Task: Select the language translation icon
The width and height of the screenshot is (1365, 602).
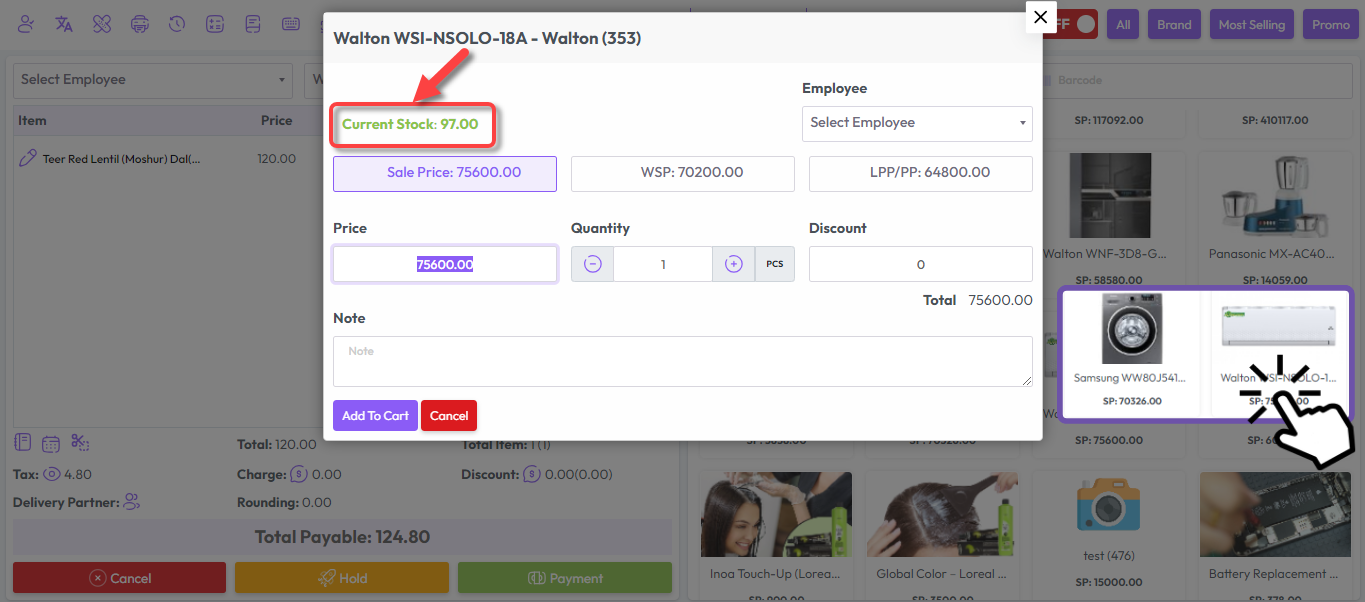Action: click(x=63, y=24)
